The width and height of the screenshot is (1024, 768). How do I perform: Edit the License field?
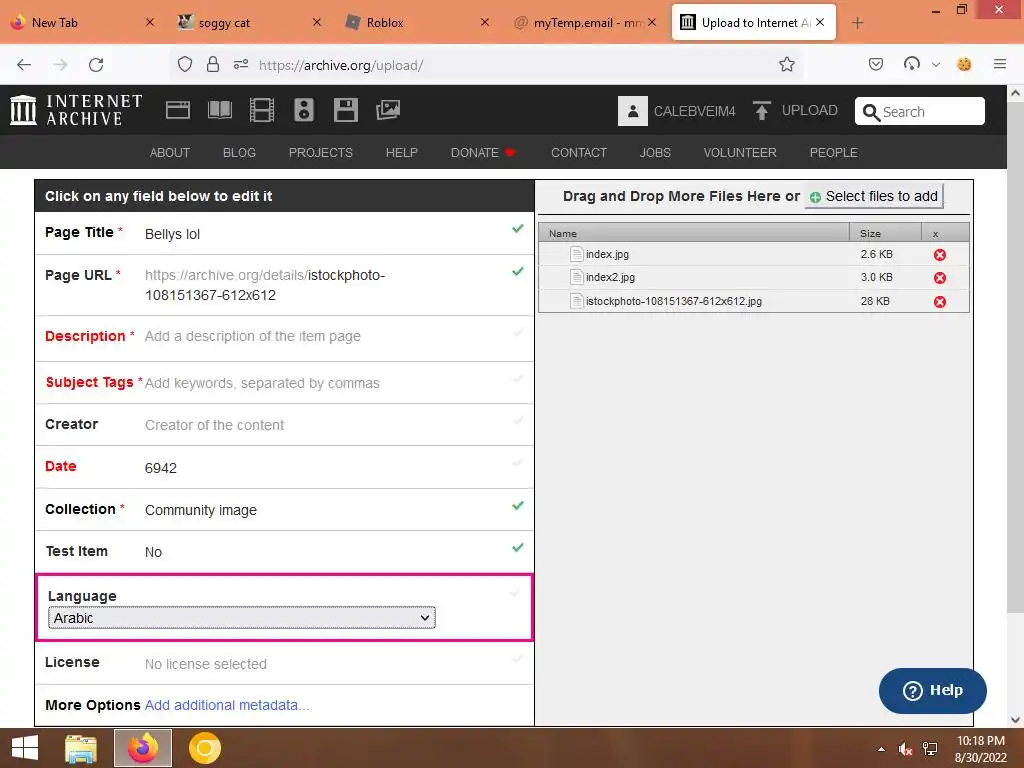(x=285, y=664)
